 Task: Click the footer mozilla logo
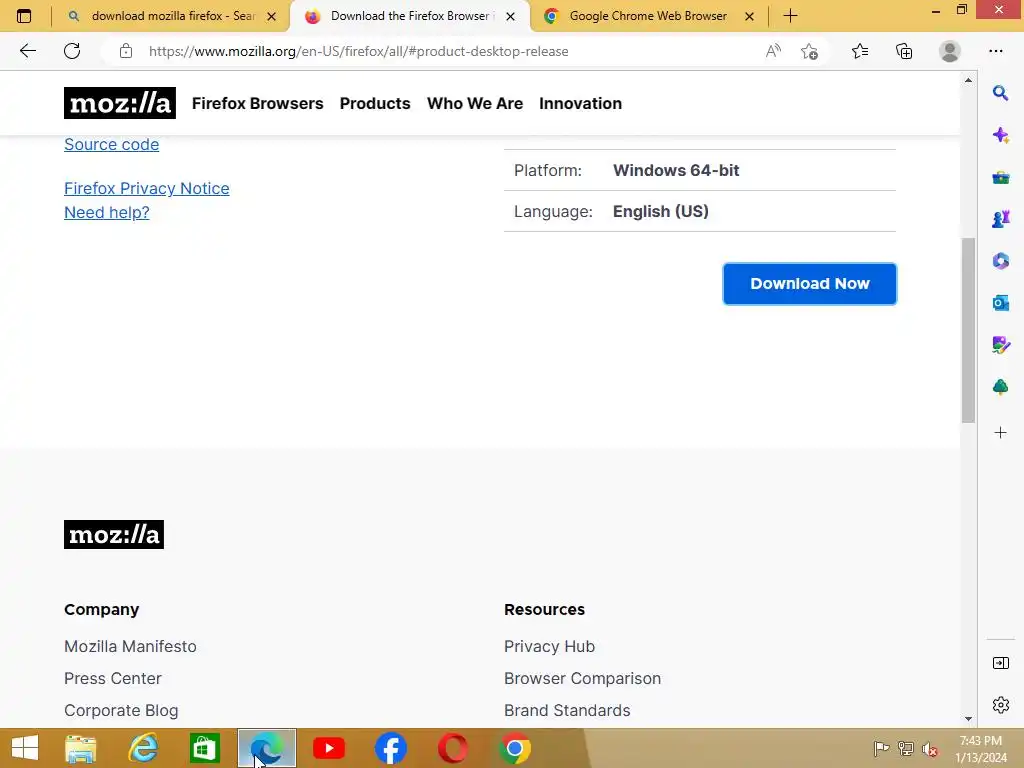pyautogui.click(x=114, y=534)
